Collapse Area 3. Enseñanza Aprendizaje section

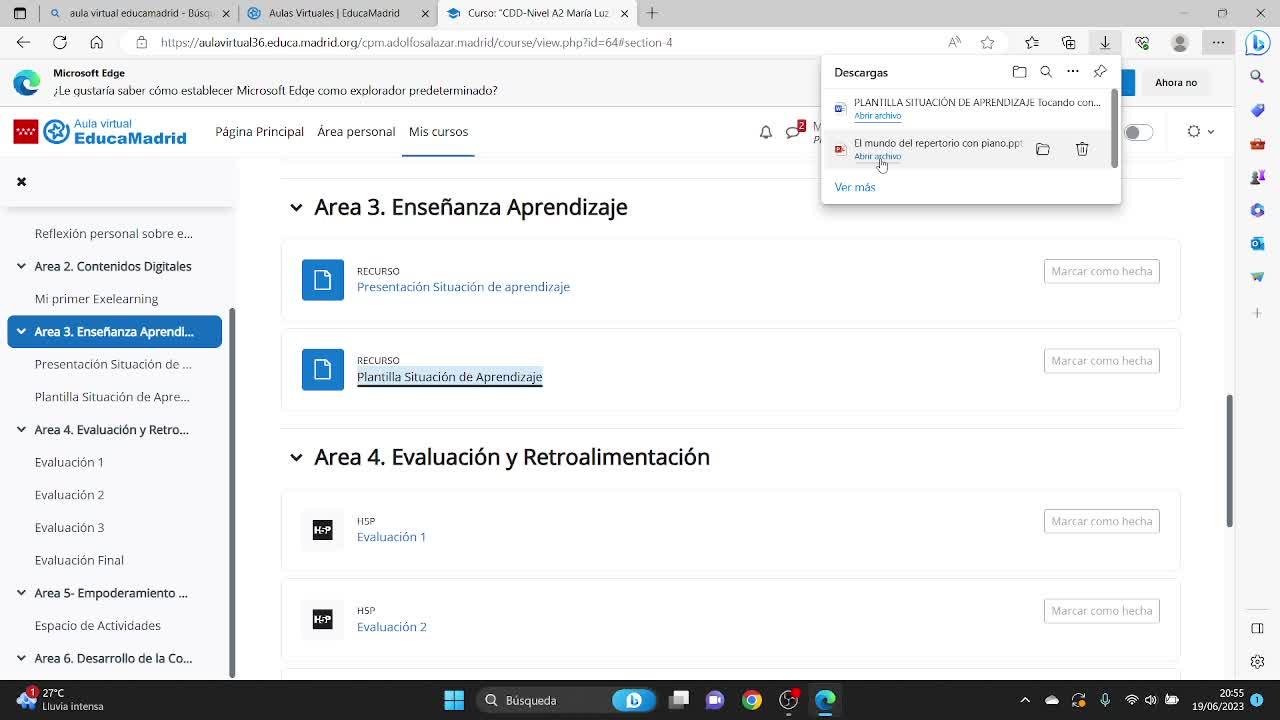[296, 207]
